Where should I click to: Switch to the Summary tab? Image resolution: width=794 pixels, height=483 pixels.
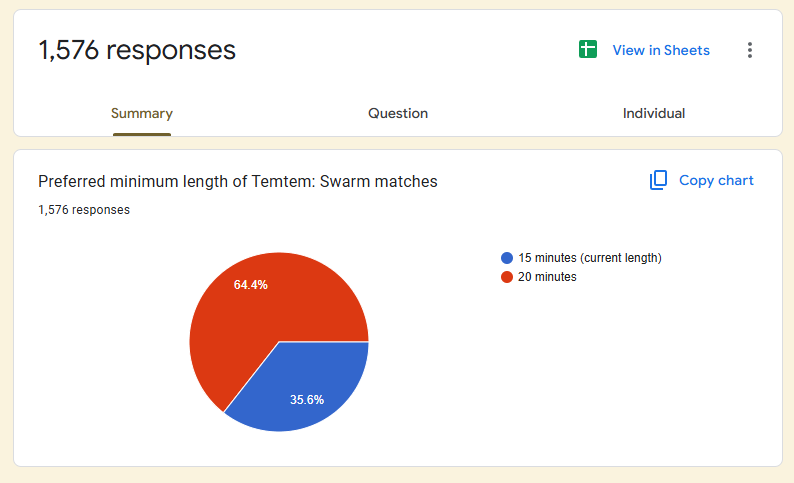click(x=141, y=114)
